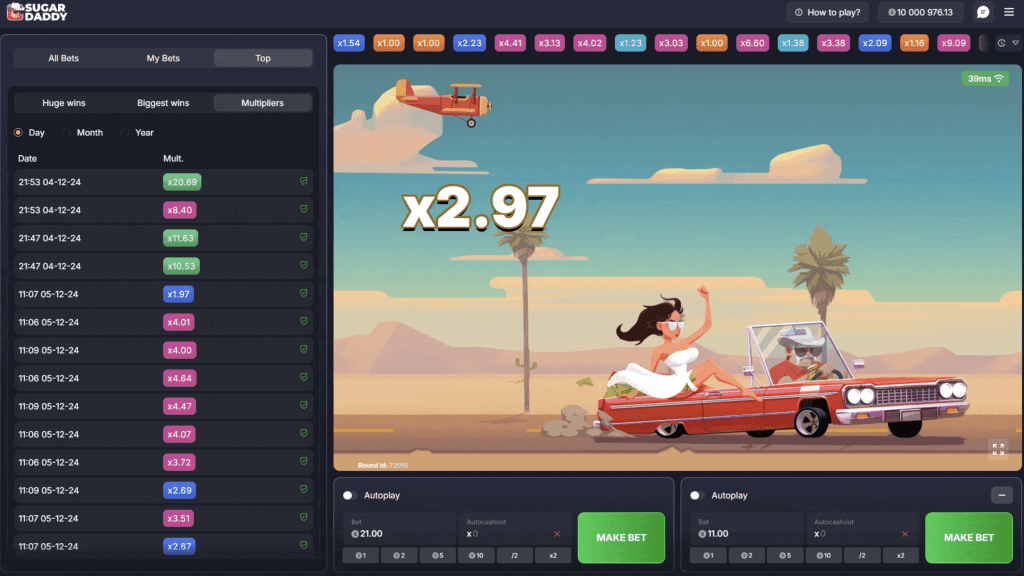Open the Huge wins tab

[64, 103]
